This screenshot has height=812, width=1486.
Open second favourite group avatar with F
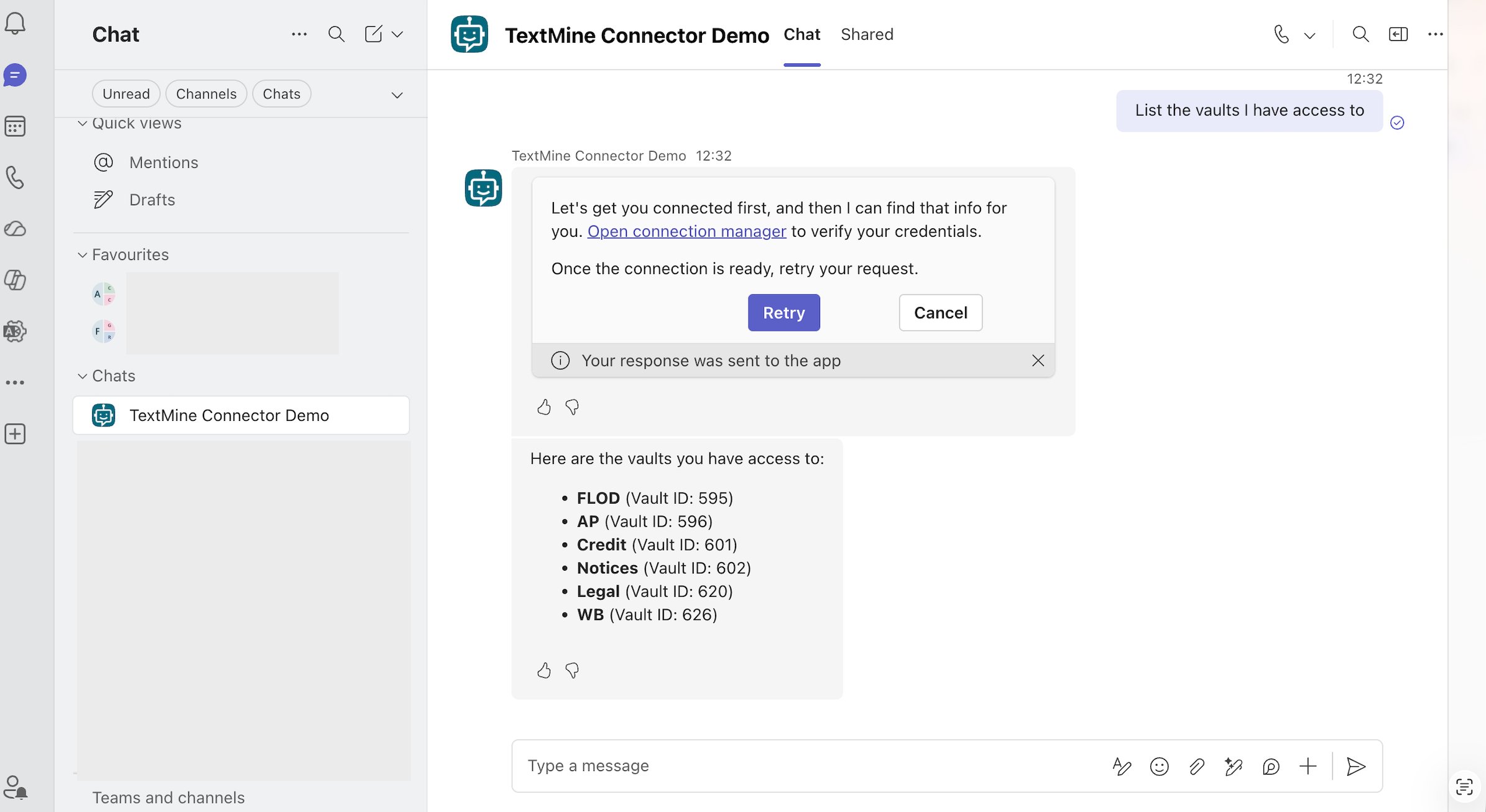(x=104, y=331)
